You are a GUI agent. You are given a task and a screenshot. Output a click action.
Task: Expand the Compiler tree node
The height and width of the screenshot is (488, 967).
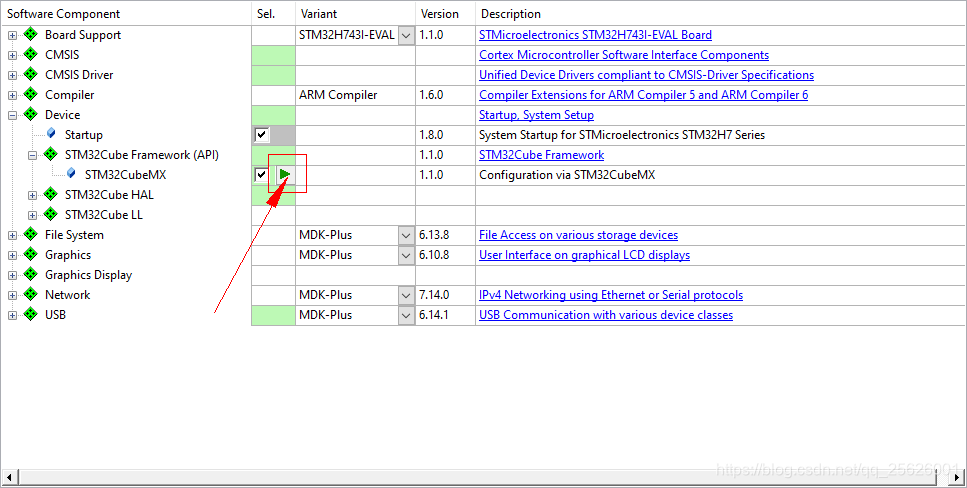pos(12,96)
